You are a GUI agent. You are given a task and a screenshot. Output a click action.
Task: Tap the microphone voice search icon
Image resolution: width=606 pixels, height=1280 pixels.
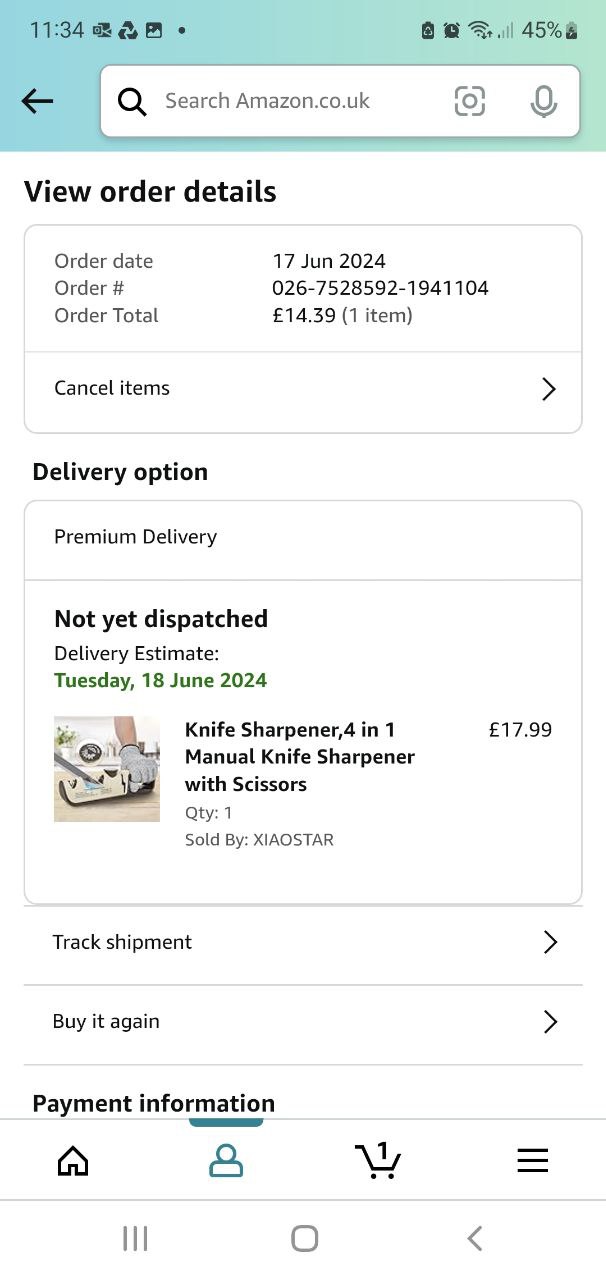[x=543, y=101]
